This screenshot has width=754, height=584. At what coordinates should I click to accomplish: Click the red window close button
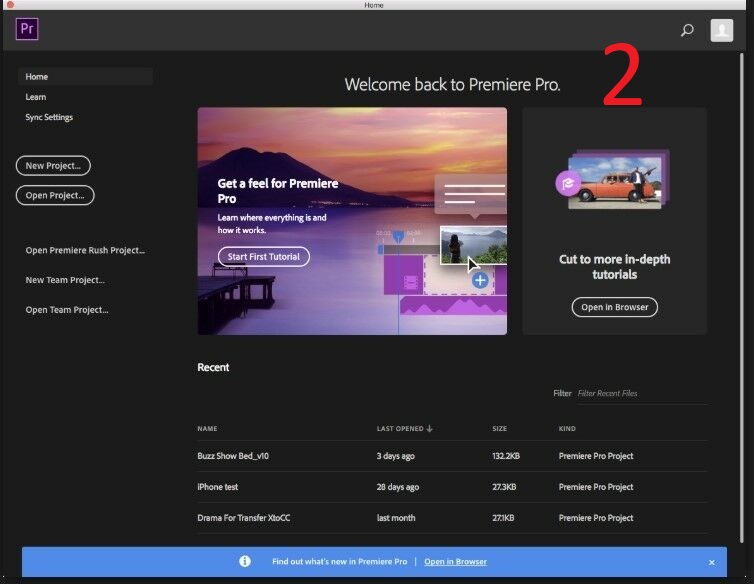(x=10, y=4)
